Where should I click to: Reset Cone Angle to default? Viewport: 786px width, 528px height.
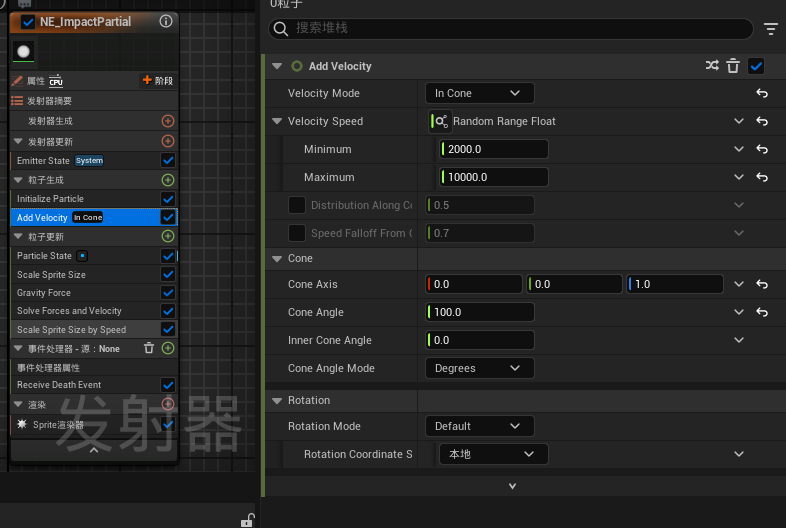pyautogui.click(x=762, y=312)
